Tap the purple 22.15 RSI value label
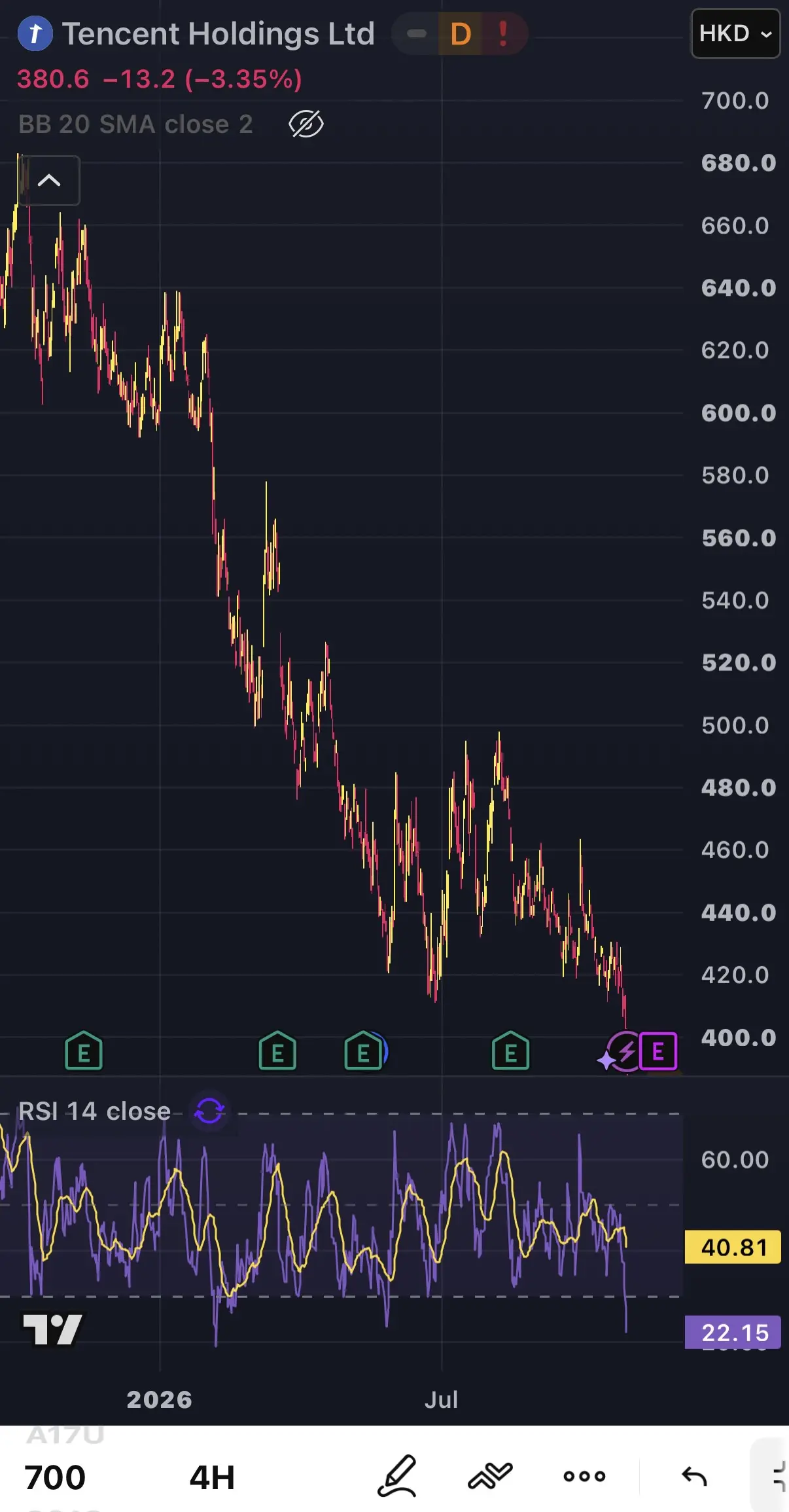This screenshot has height=1512, width=789. point(733,1332)
